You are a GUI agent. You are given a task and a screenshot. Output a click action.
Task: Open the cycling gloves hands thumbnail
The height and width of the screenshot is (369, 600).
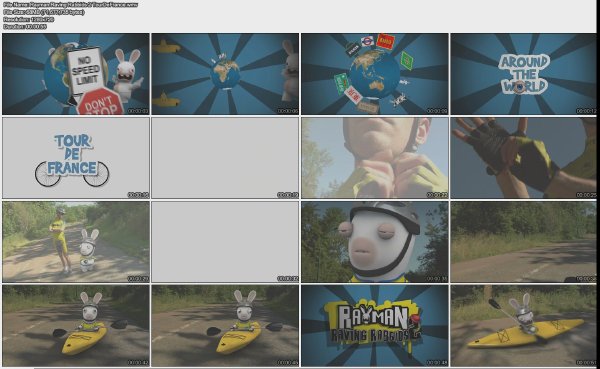click(x=523, y=158)
